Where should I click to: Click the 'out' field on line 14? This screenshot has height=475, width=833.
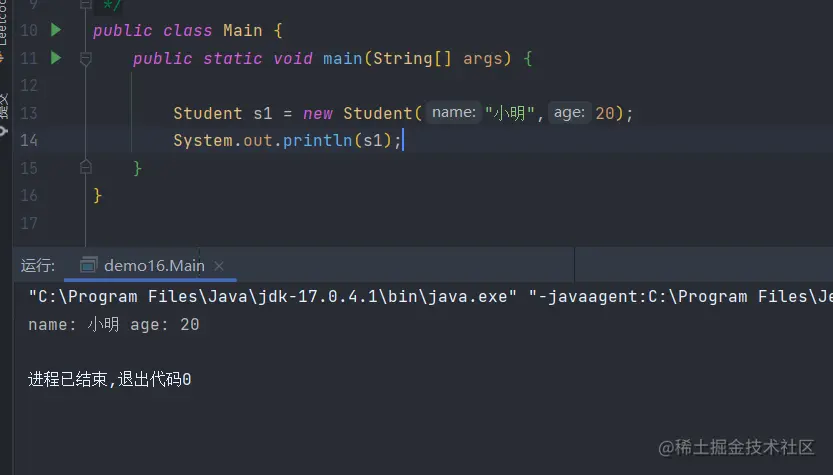(258, 140)
